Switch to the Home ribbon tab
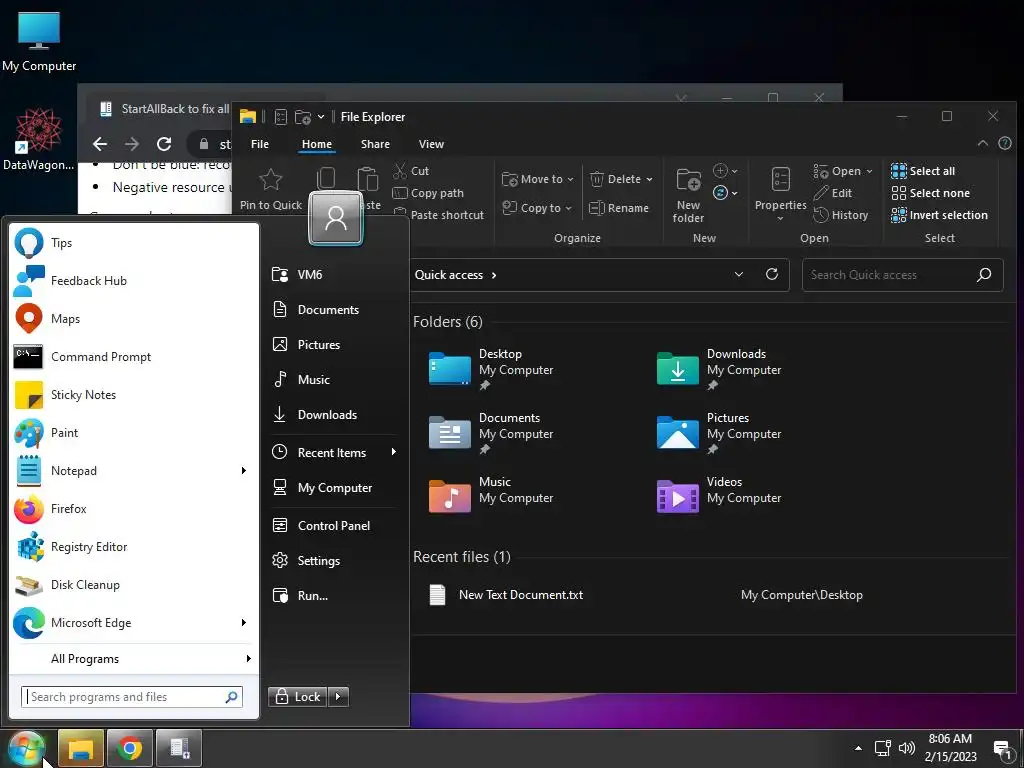The width and height of the screenshot is (1024, 768). (x=317, y=144)
